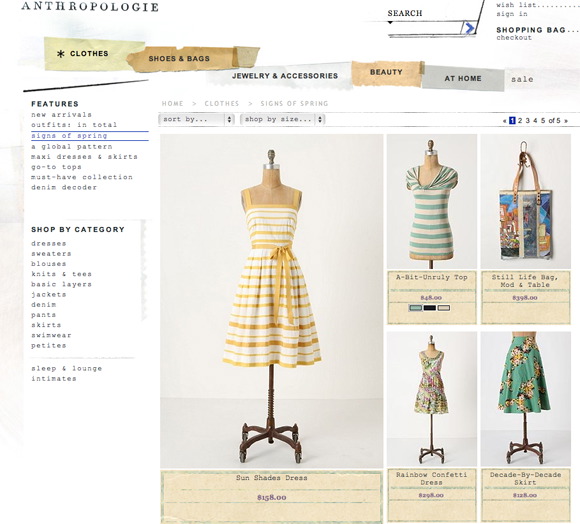The width and height of the screenshot is (580, 524).
Task: Click Signs of Spring in the breadcrumb
Action: pyautogui.click(x=294, y=104)
